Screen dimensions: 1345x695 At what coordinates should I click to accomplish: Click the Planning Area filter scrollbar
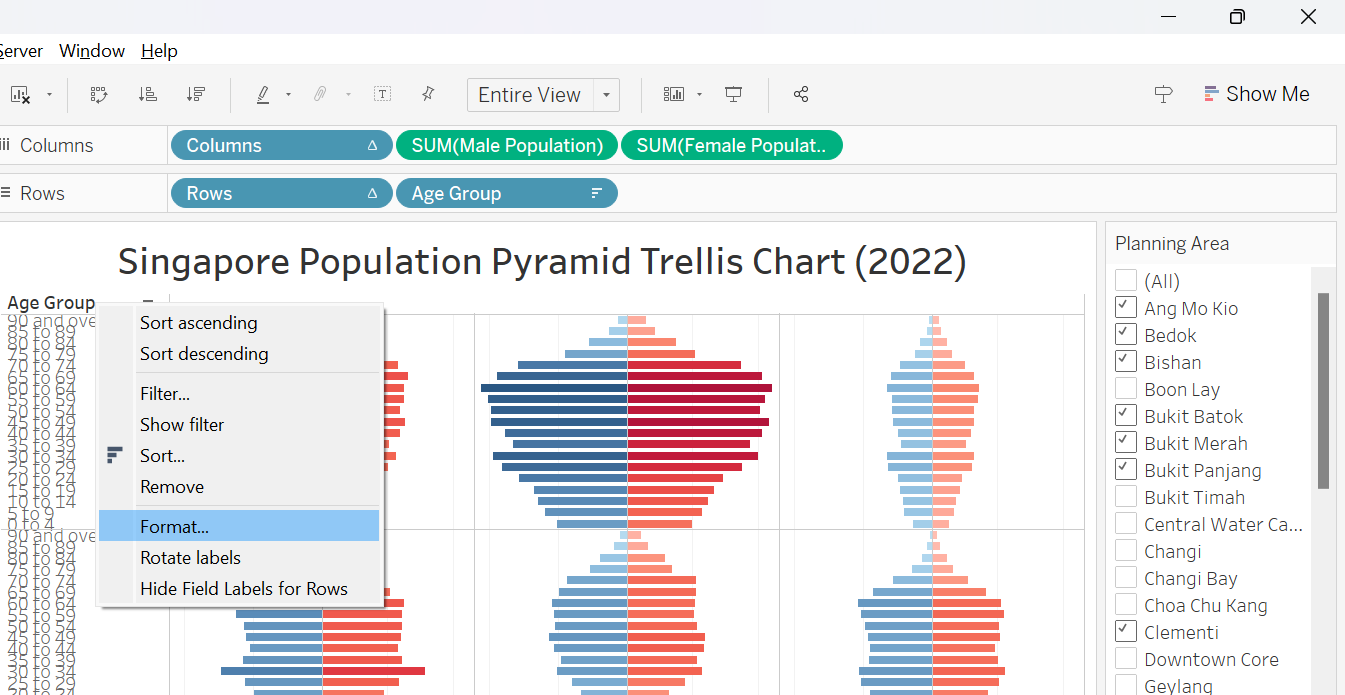(1323, 390)
